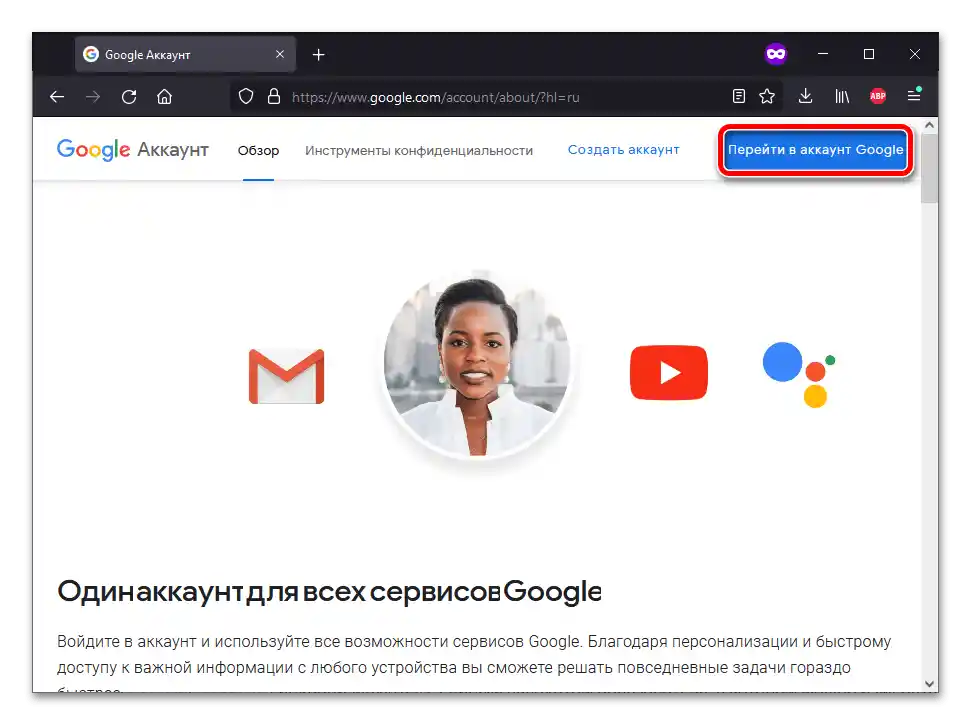Open the downloads arrow icon
970x724 pixels.
coord(805,97)
